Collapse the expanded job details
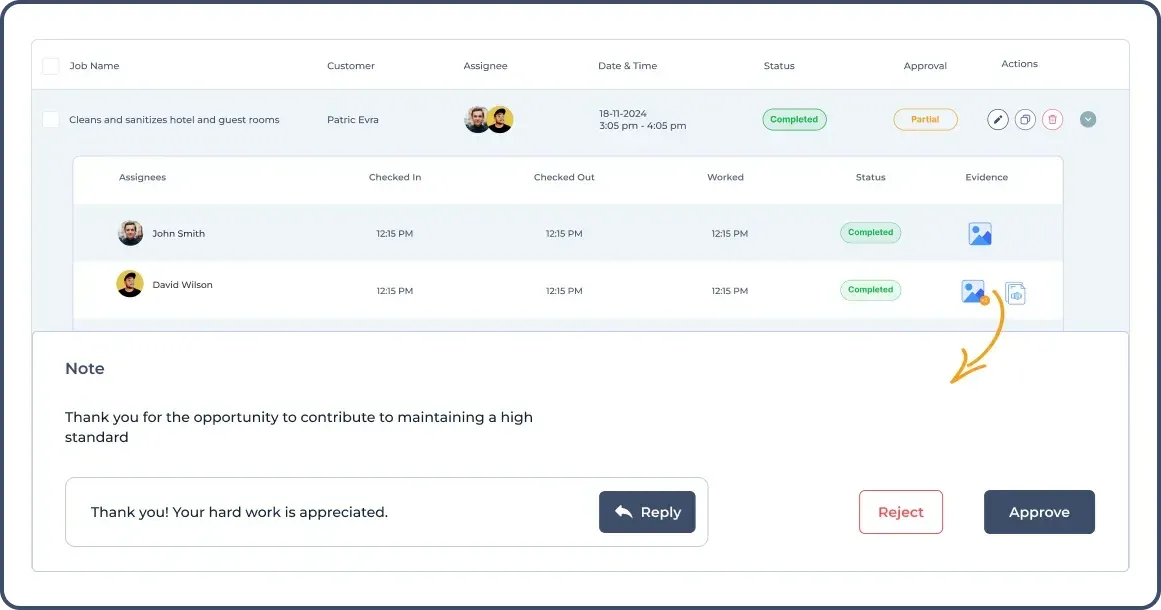This screenshot has width=1161, height=610. tap(1088, 119)
